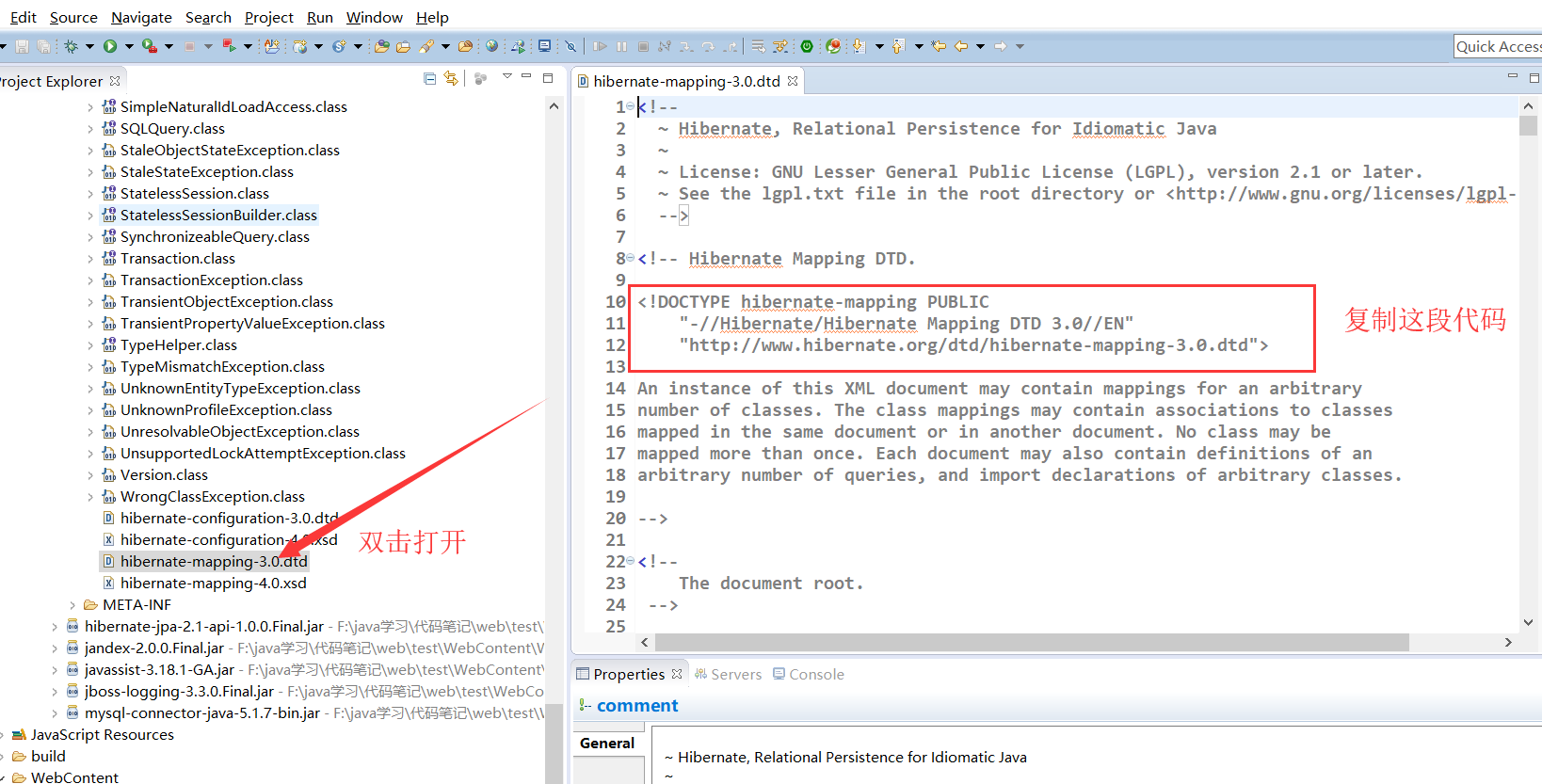This screenshot has width=1542, height=784.
Task: Select mysql-connector-java-5.1.7-bin.jar entry
Action: (201, 713)
